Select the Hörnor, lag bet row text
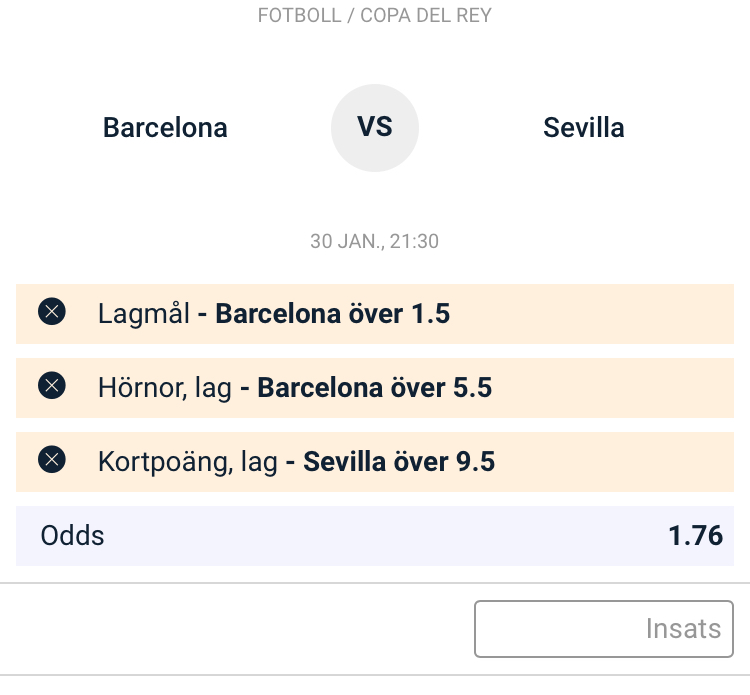 point(295,388)
